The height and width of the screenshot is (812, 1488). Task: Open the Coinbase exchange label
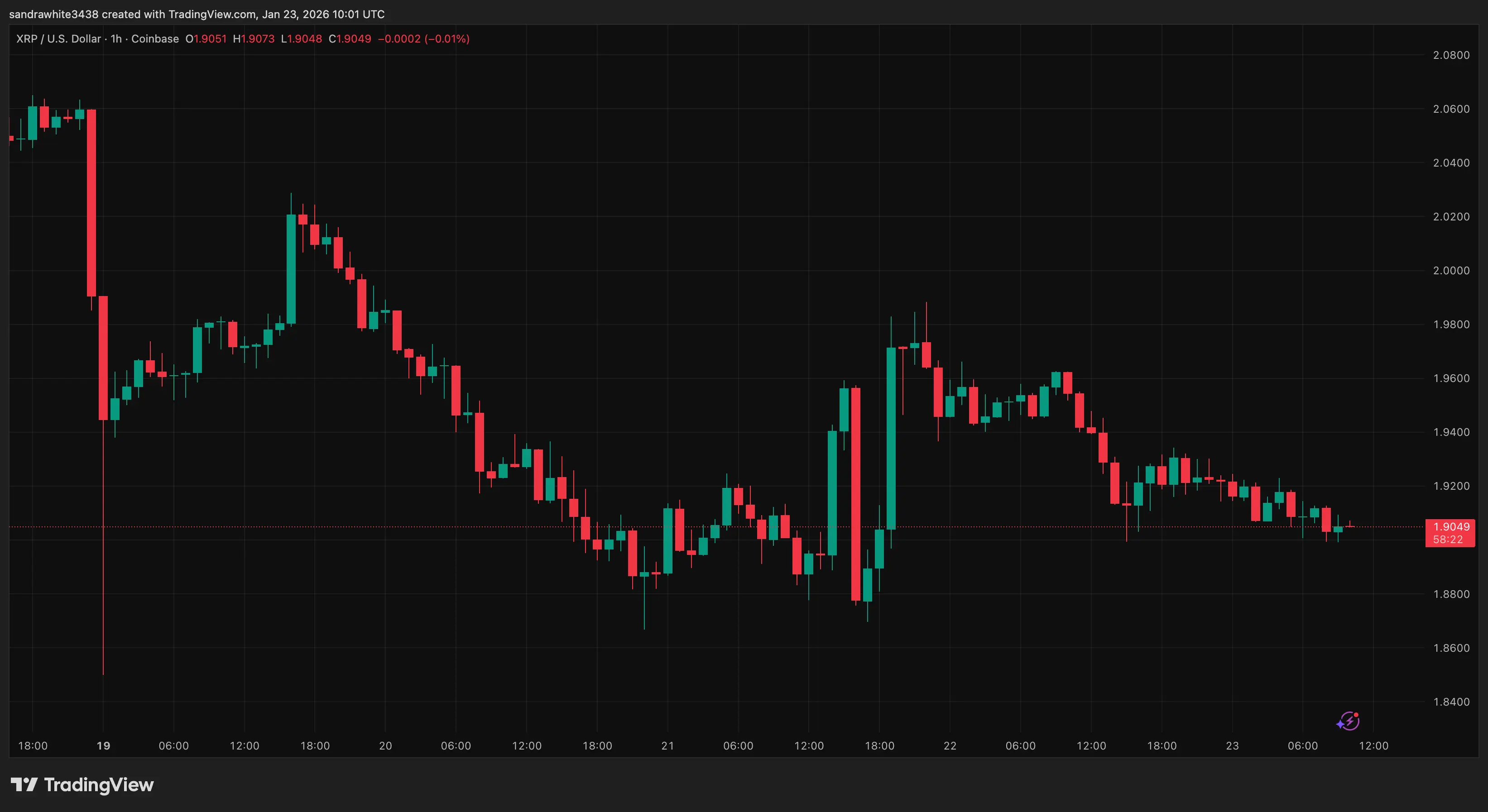click(x=154, y=38)
